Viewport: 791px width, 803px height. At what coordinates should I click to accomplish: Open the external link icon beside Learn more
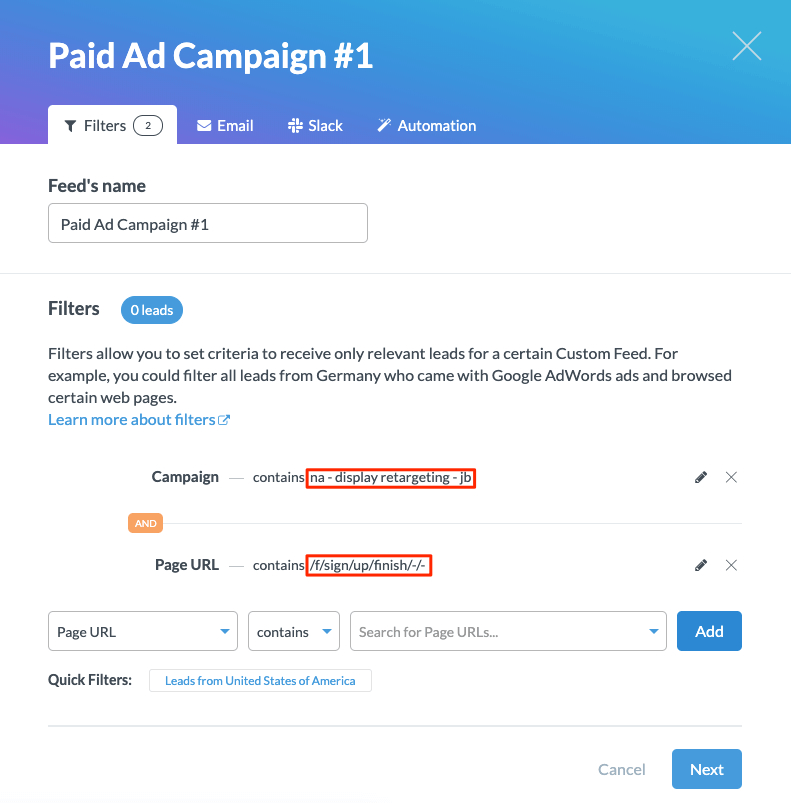point(225,419)
